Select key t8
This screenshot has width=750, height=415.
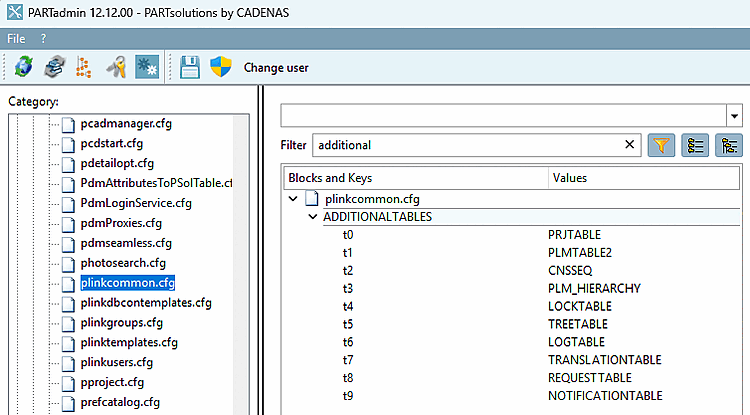tap(348, 378)
